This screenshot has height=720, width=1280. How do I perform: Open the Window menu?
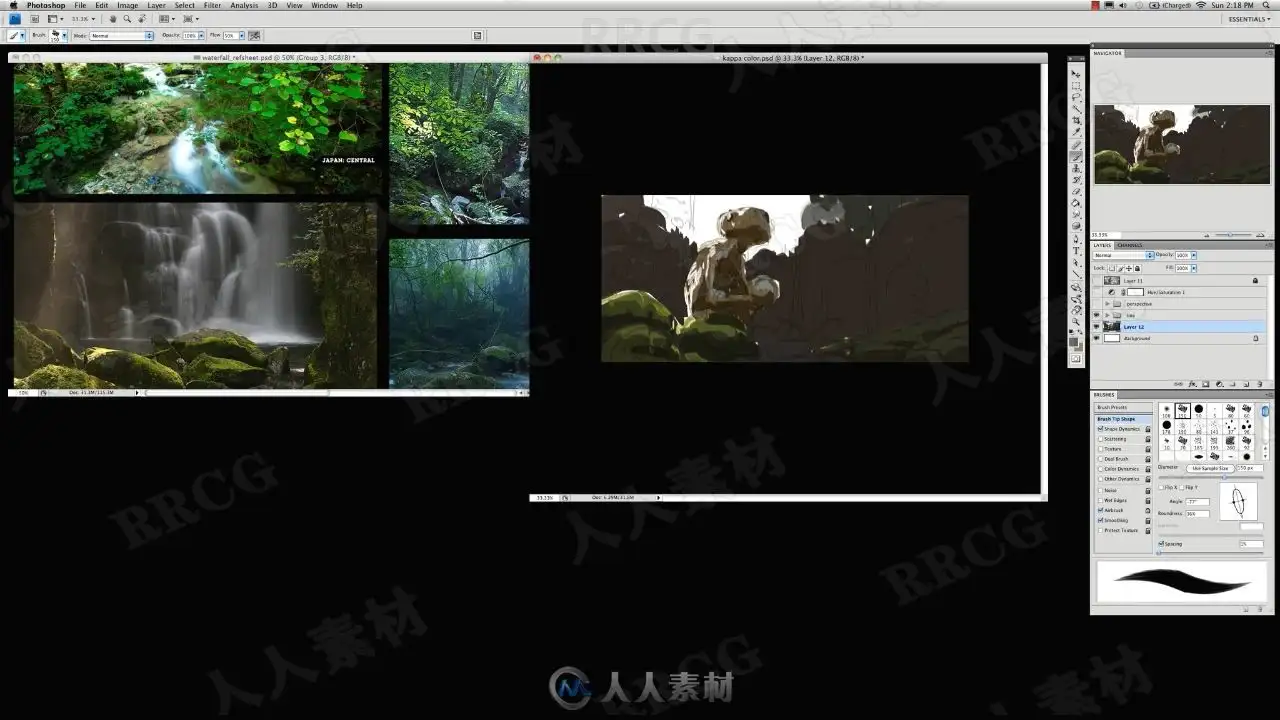click(x=325, y=5)
